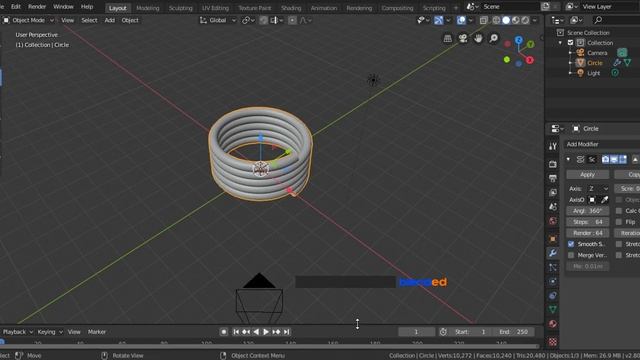Open the timeline Marker menu
The image size is (640, 360).
click(97, 332)
